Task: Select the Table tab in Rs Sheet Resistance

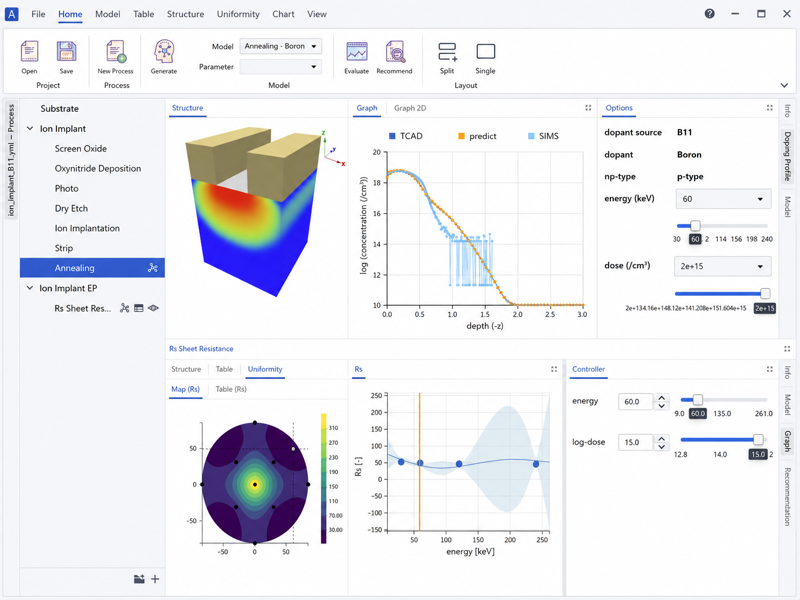Action: click(224, 369)
